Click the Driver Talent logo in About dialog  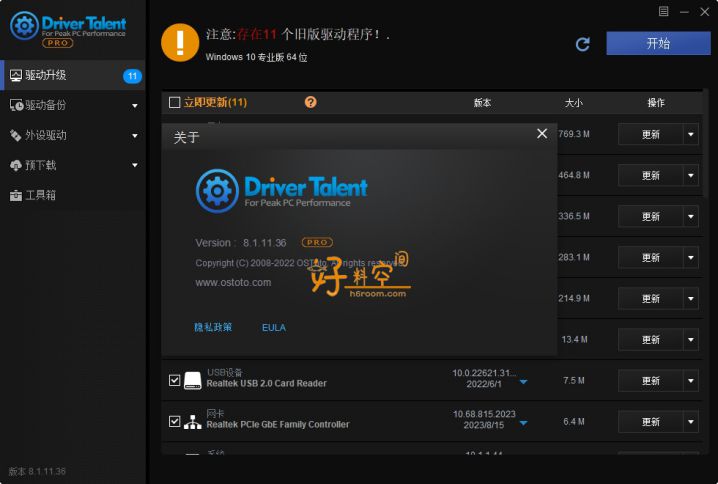(x=281, y=191)
